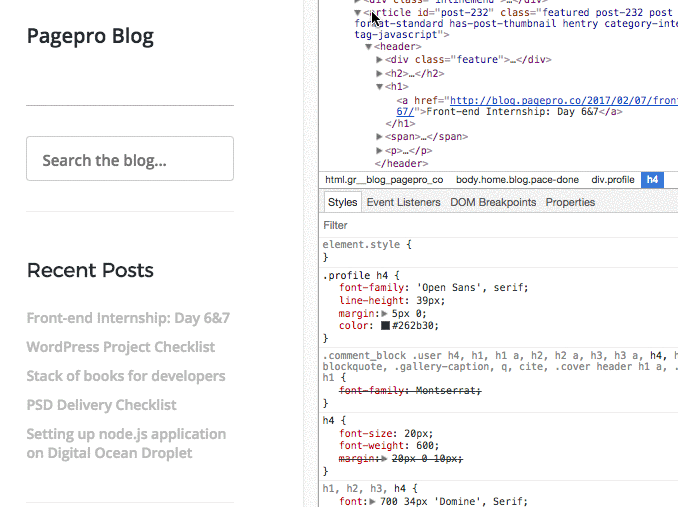Collapse the article post-232 node
Screen dimensions: 678x507
click(358, 13)
